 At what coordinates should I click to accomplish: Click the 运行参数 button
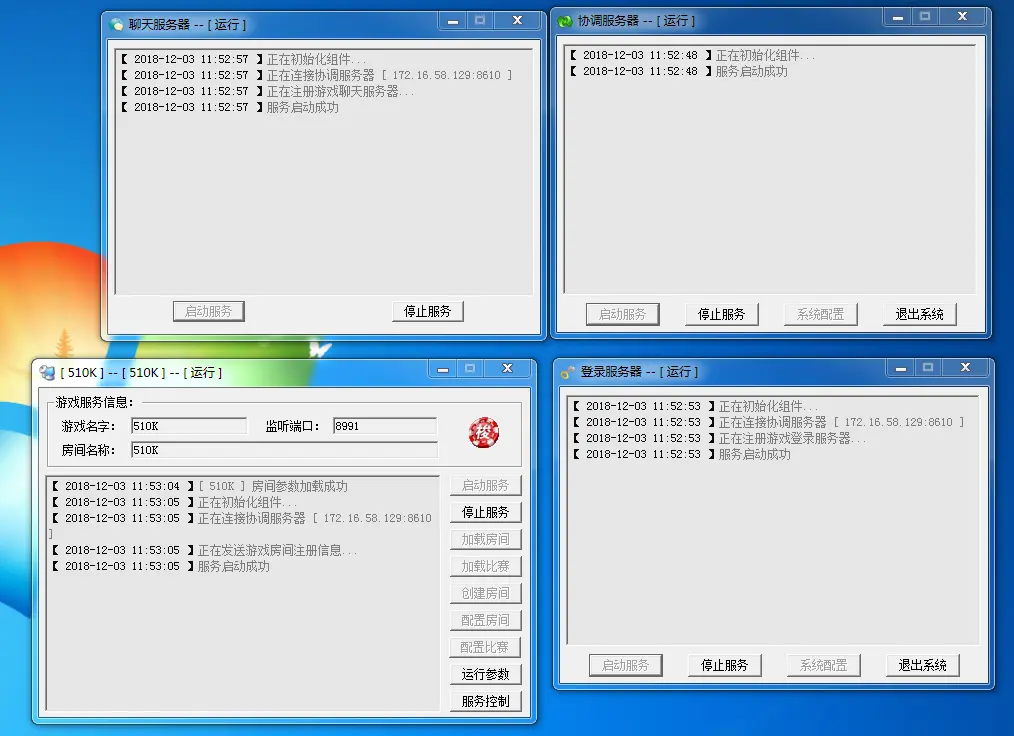click(x=486, y=674)
